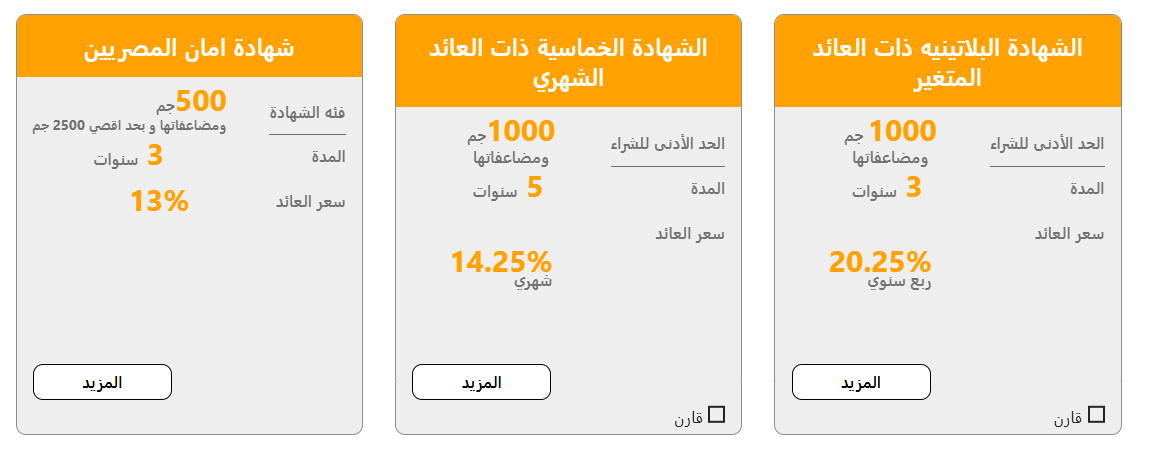The width and height of the screenshot is (1151, 452).
Task: Click the 13% return rate value
Action: click(159, 201)
